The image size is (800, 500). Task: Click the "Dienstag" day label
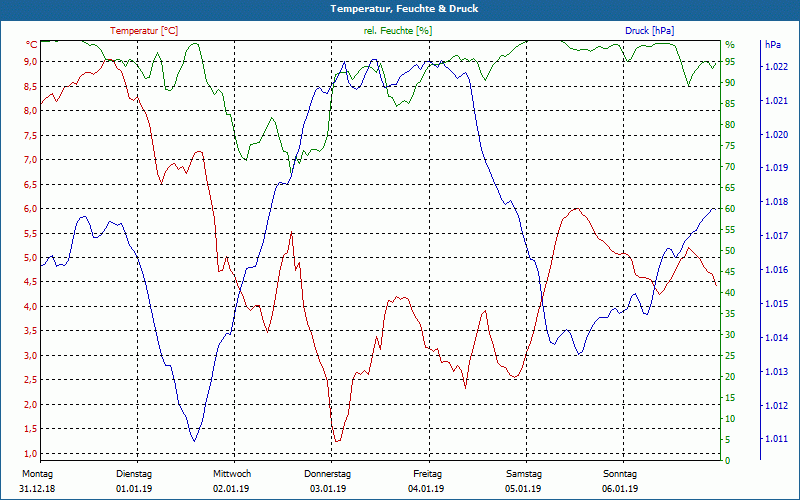pos(134,474)
